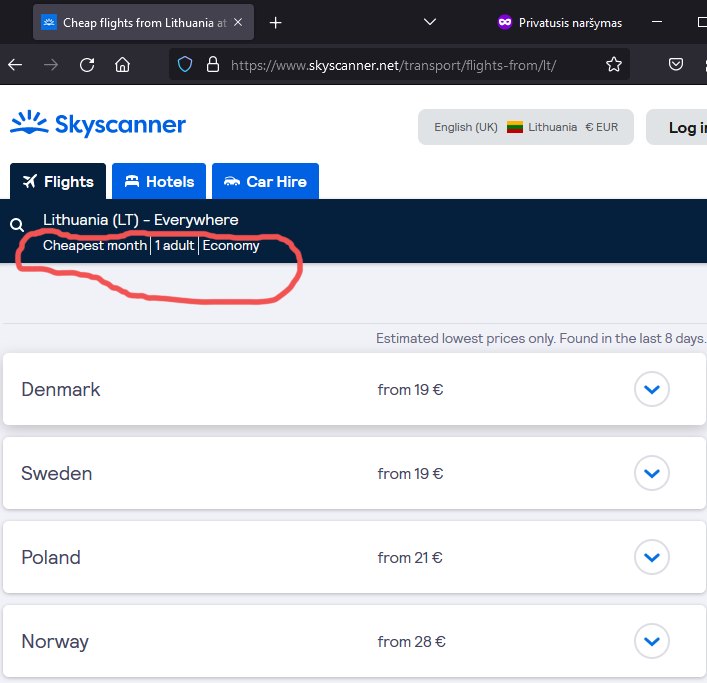
Task: Click the Poland destination name
Action: 51,557
